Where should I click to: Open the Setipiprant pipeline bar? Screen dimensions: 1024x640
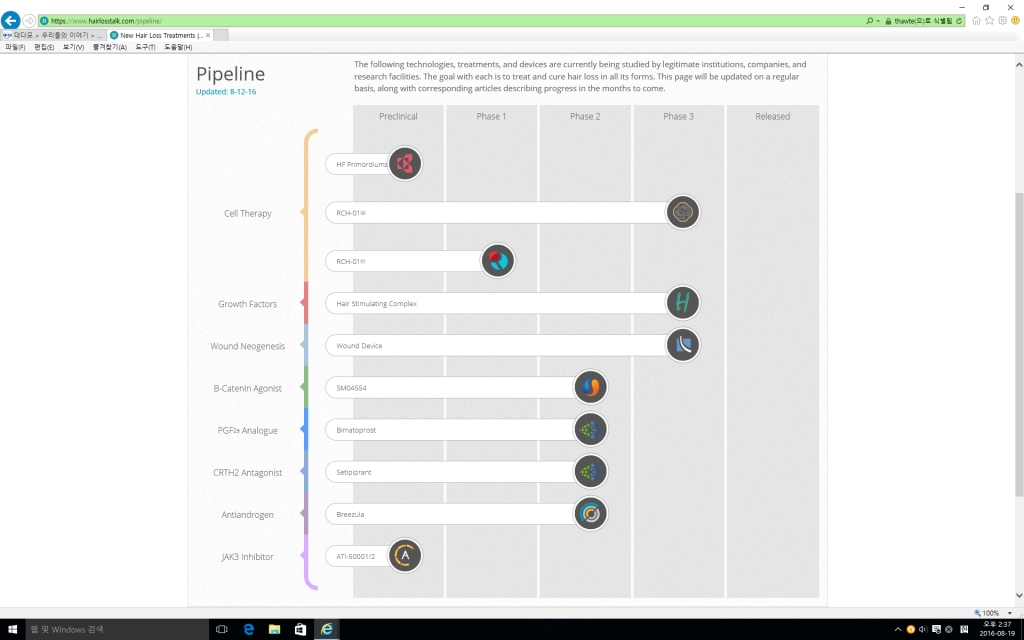pyautogui.click(x=466, y=472)
